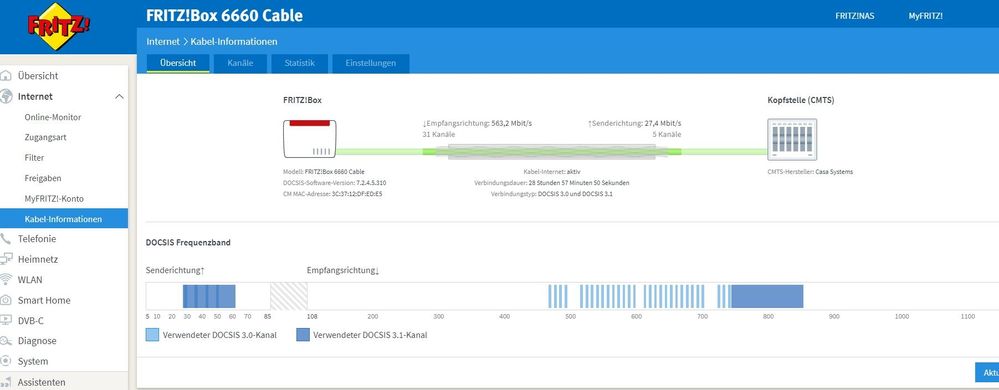Open the Smart Home menu
The image size is (999, 390).
(x=44, y=300)
